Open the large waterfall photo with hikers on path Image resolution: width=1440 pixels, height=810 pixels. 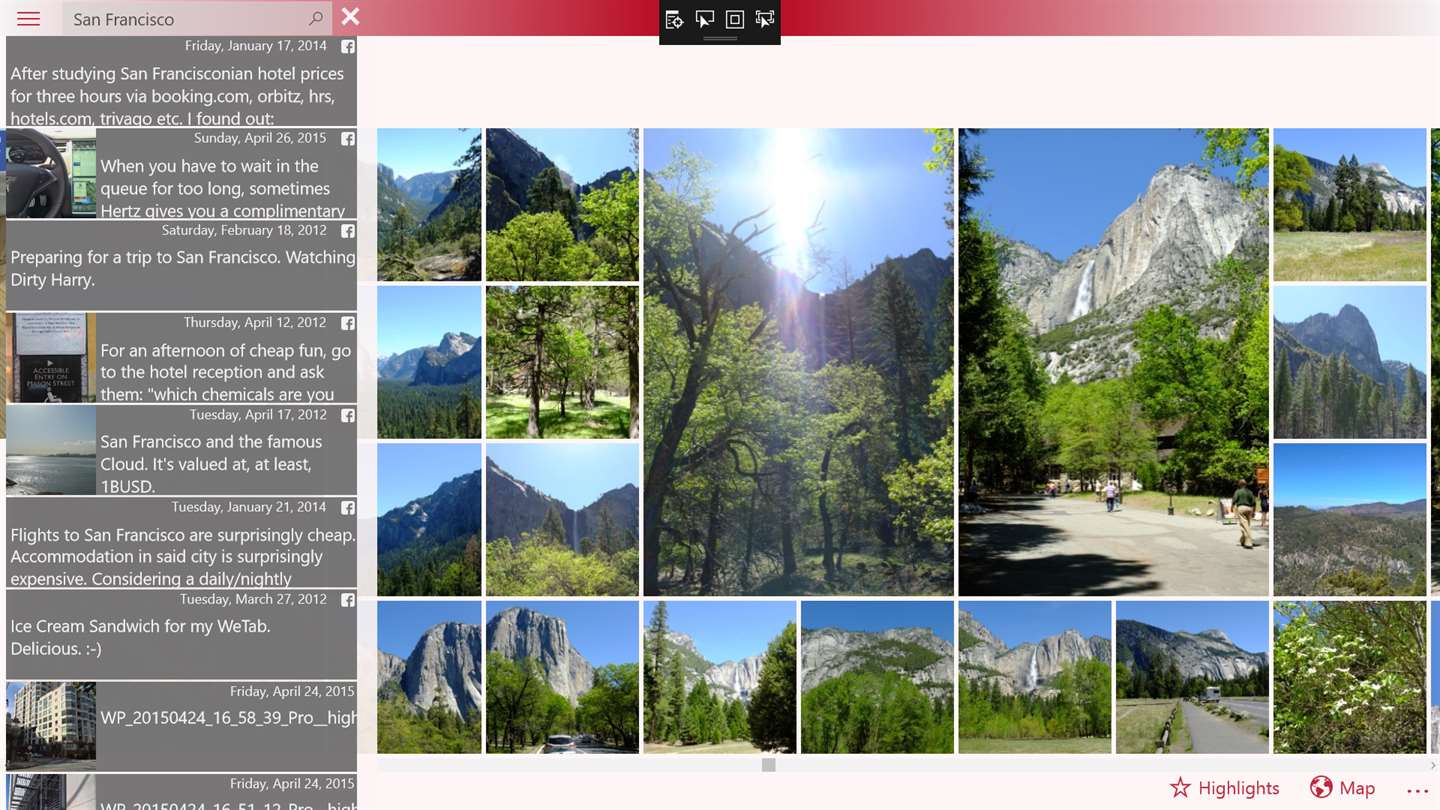[x=1113, y=362]
